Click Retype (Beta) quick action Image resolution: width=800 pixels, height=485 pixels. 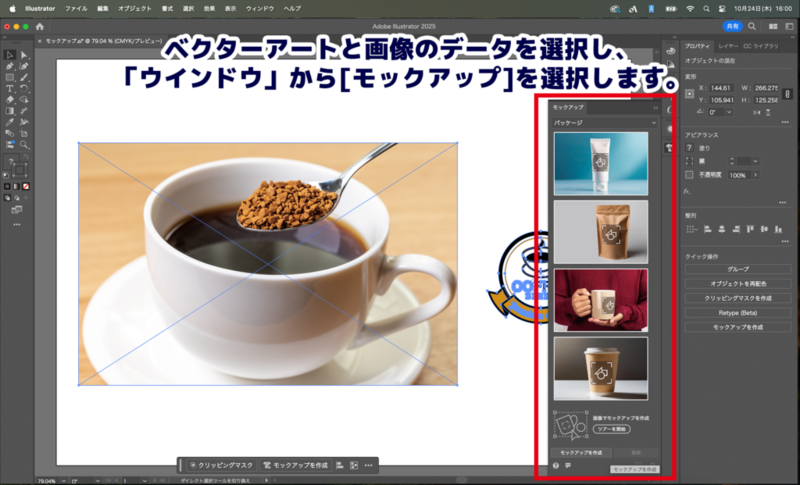(x=738, y=313)
